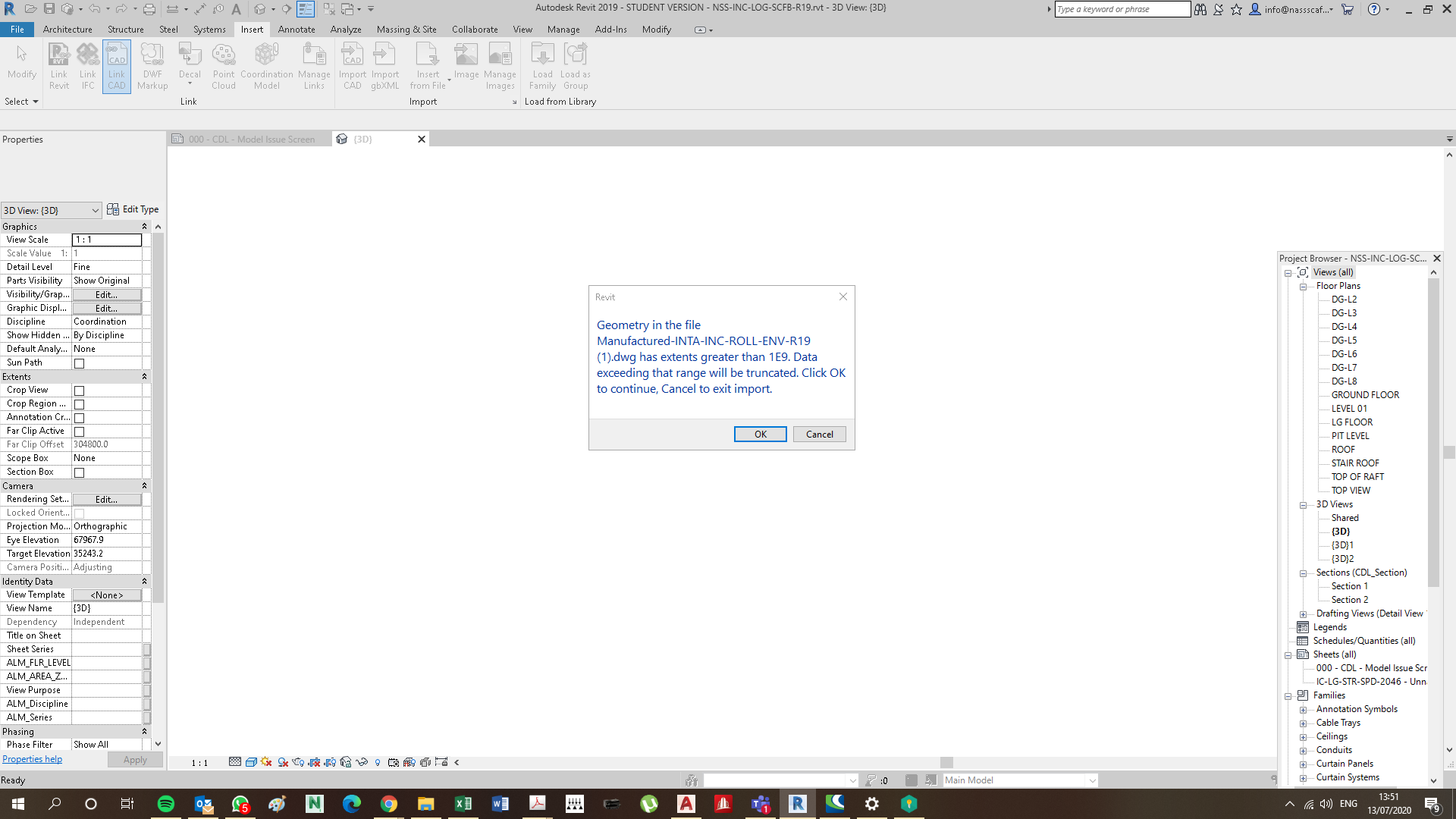This screenshot has width=1456, height=819.
Task: Switch to the Insert ribbon tab
Action: point(252,30)
